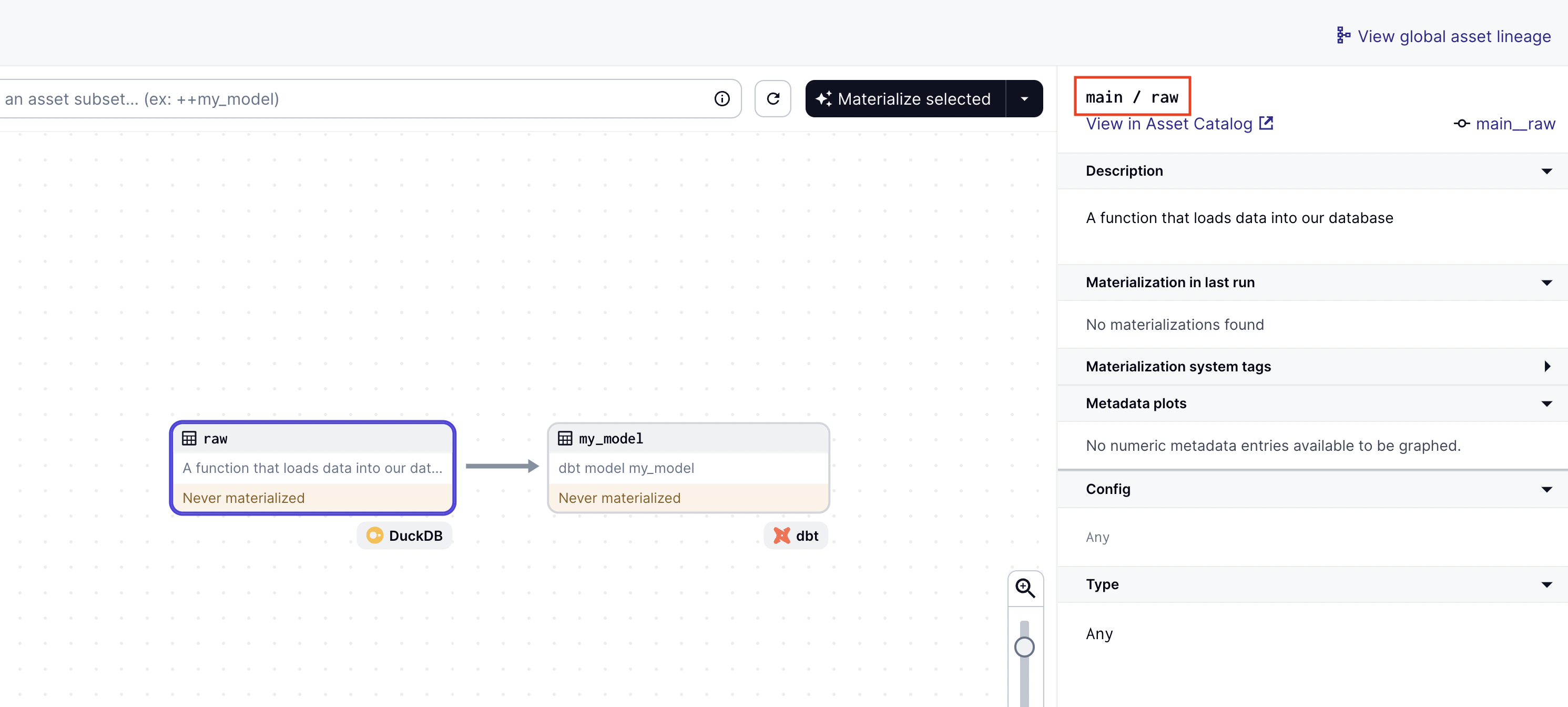The height and width of the screenshot is (707, 1568).
Task: Click the refresh icon button
Action: tap(772, 99)
